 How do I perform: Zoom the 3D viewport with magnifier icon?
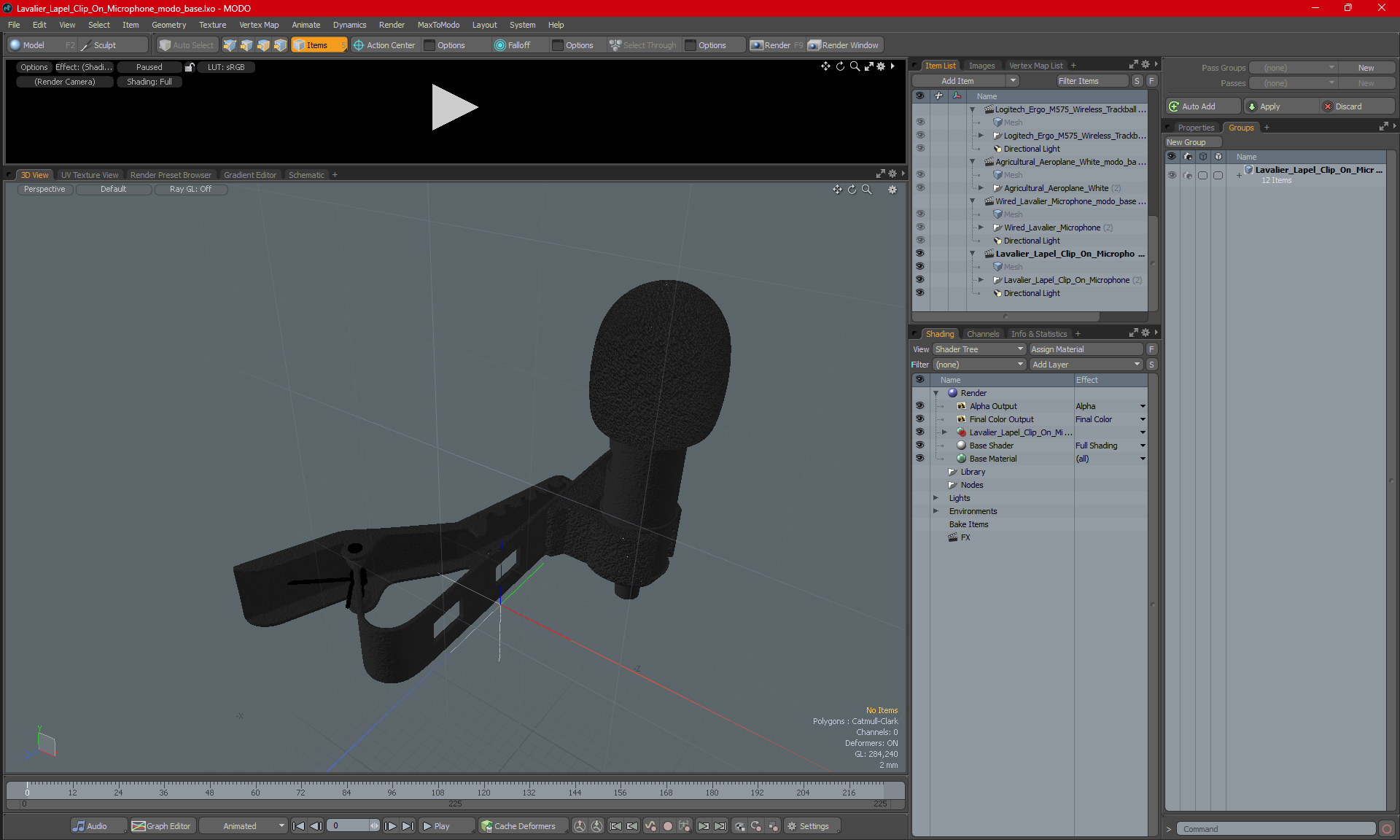(x=867, y=190)
